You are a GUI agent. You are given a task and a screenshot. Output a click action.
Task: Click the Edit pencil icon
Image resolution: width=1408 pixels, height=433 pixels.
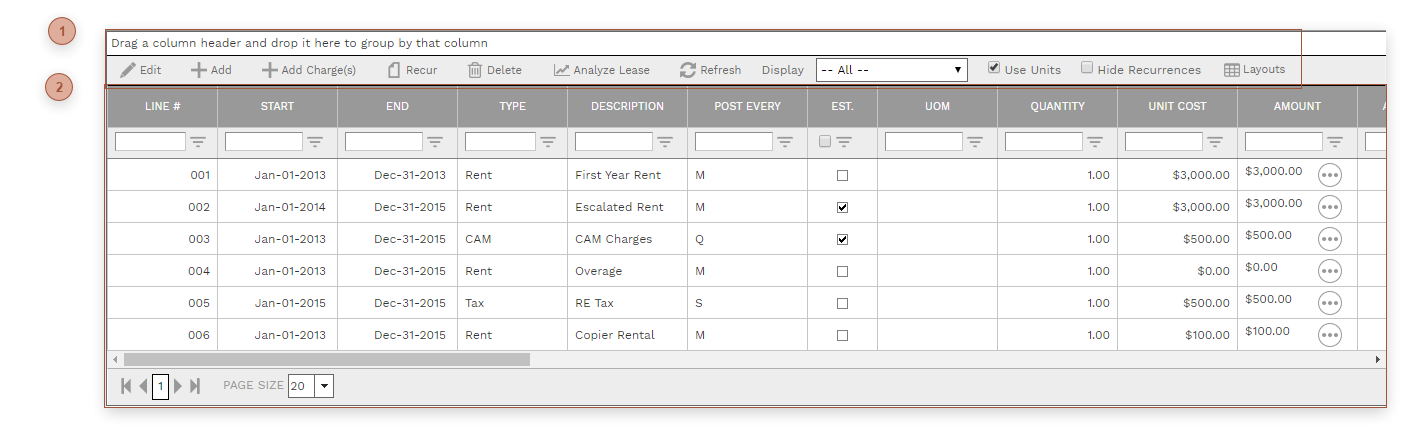click(x=128, y=70)
